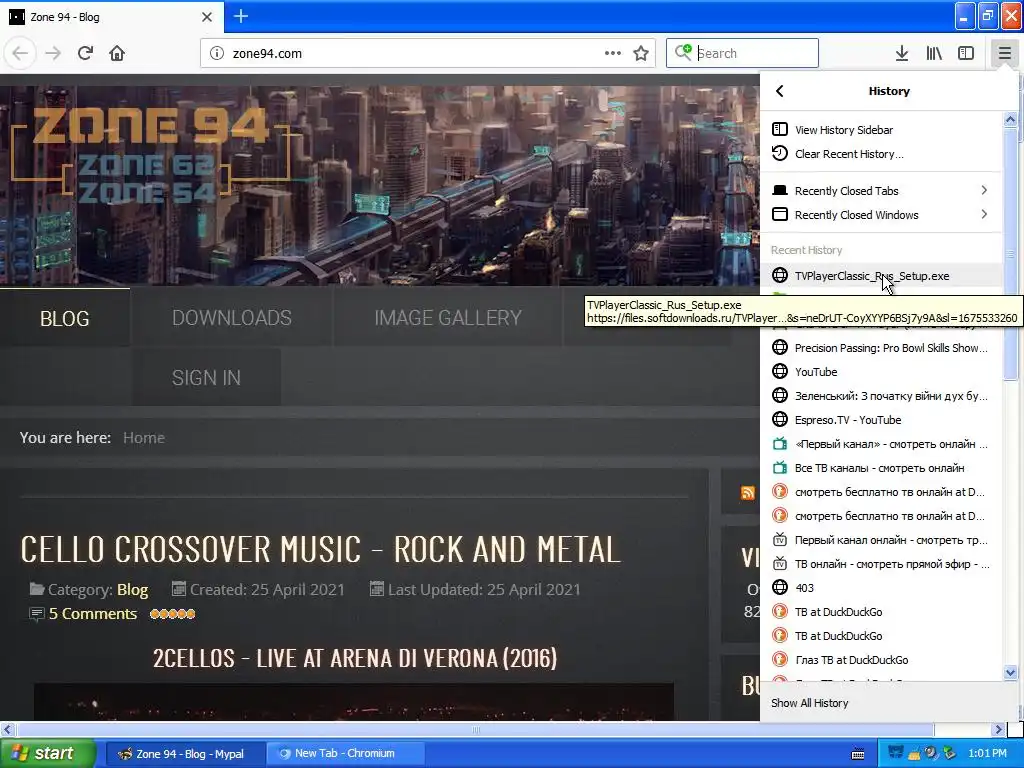Go back with the browser back arrow

(20, 53)
